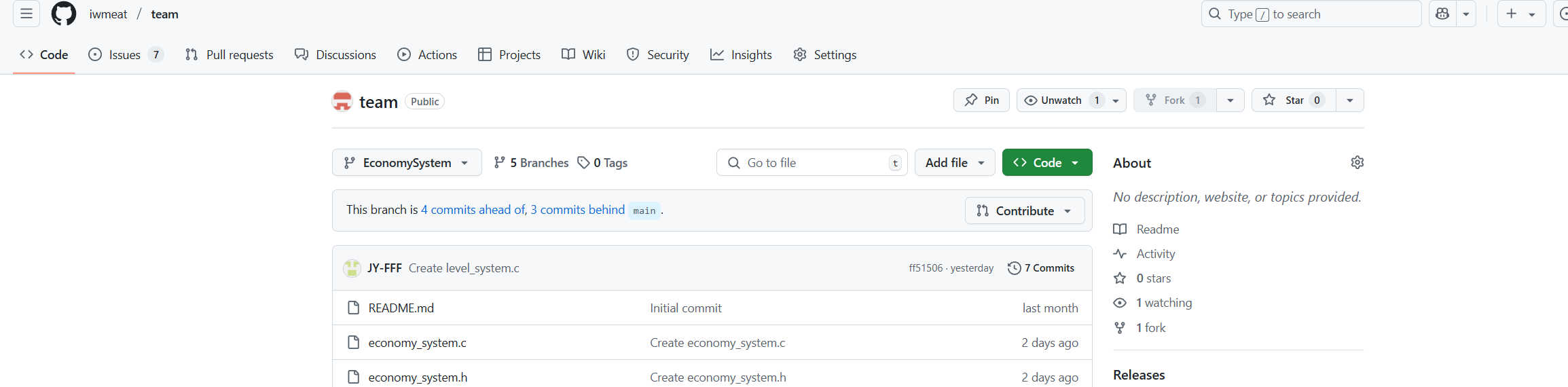Image resolution: width=1568 pixels, height=387 pixels.
Task: Open the 7 Commits history
Action: (1041, 268)
